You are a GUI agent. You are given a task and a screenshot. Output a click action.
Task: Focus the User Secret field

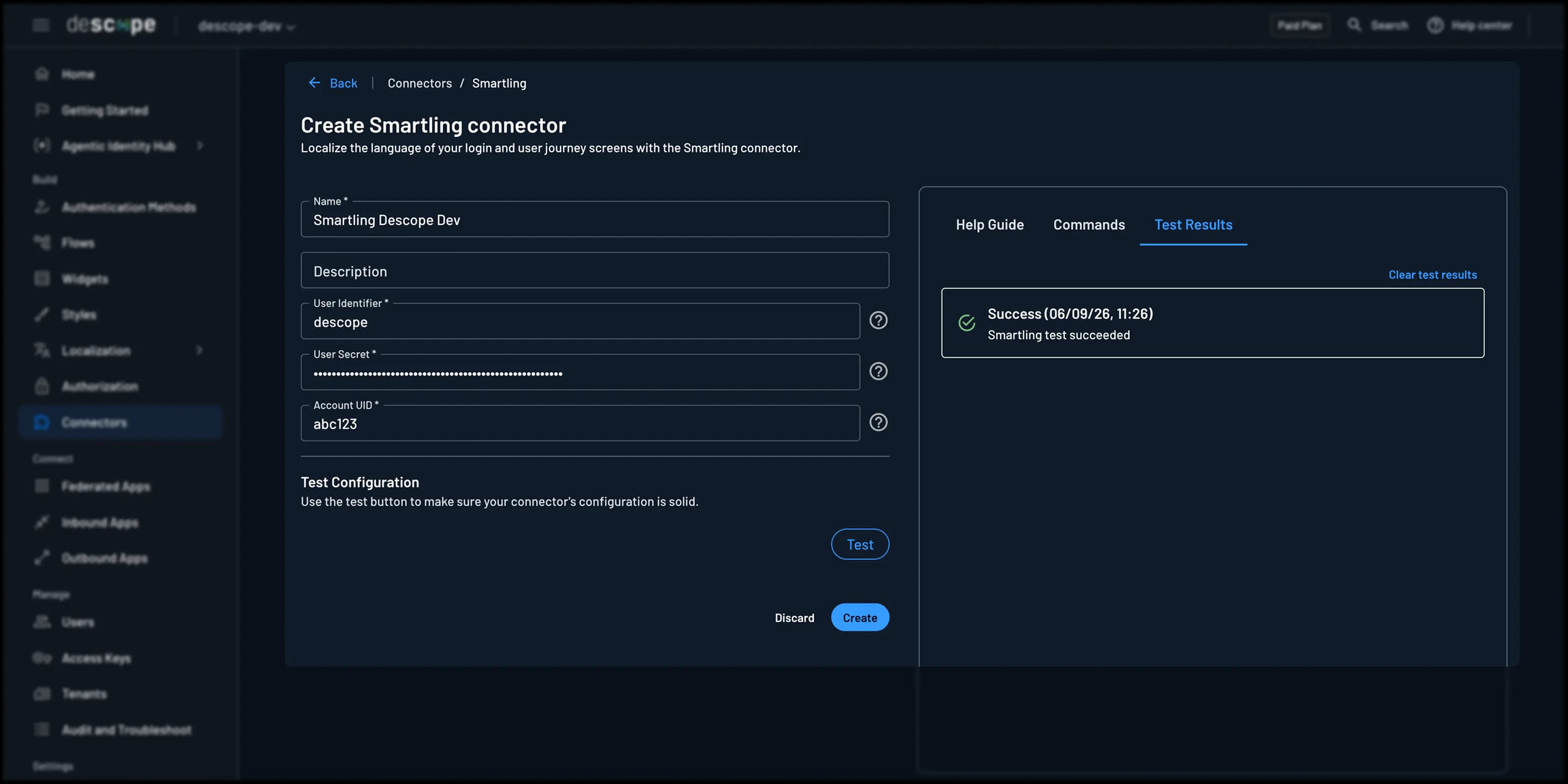580,372
